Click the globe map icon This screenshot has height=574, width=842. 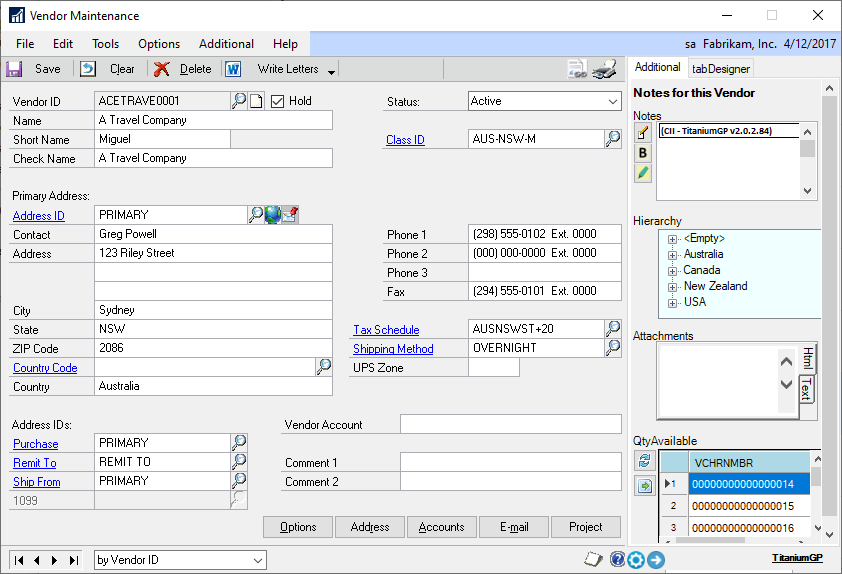pos(273,215)
